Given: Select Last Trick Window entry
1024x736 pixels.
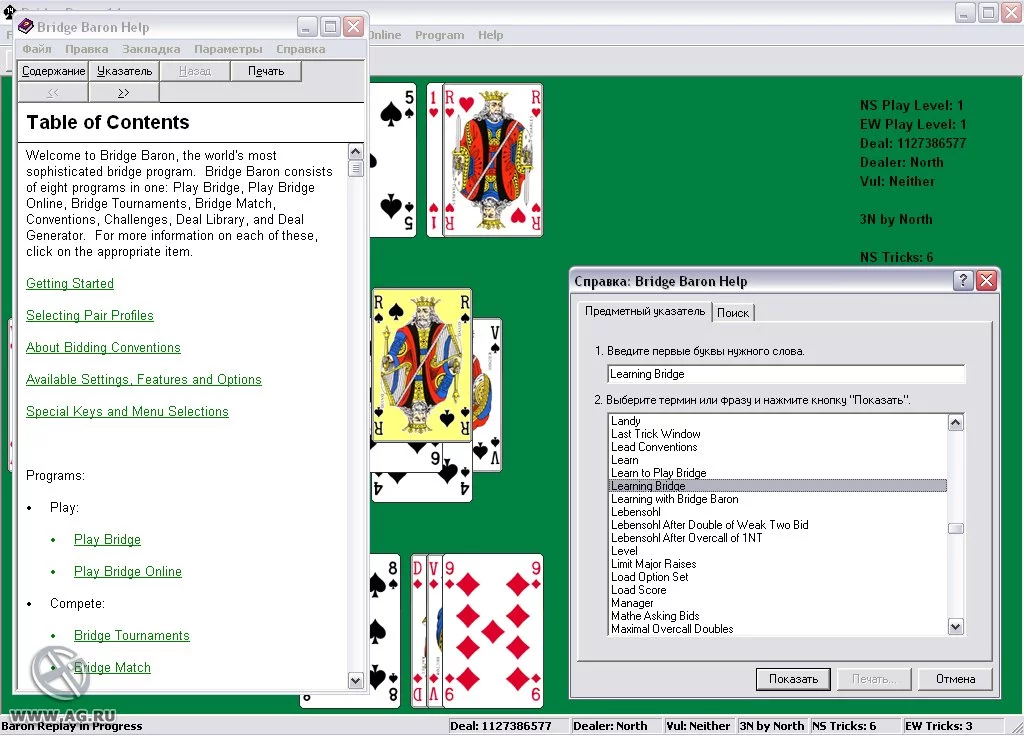Looking at the screenshot, I should [x=656, y=434].
